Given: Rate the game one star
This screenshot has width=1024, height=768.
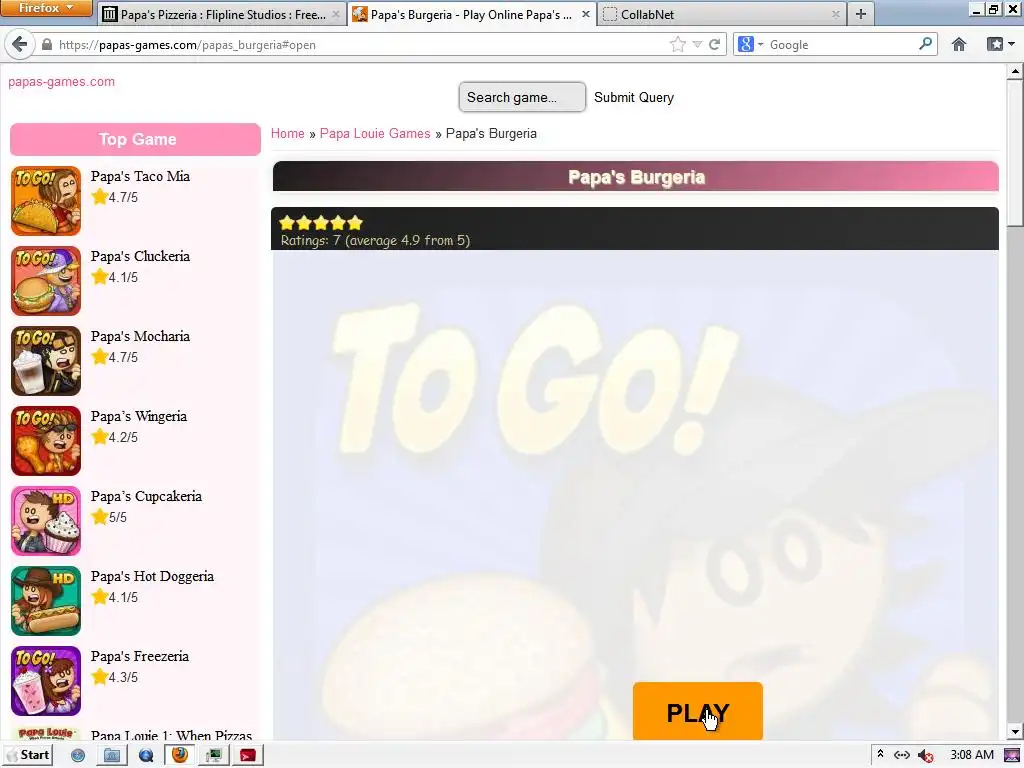Looking at the screenshot, I should click(x=287, y=223).
